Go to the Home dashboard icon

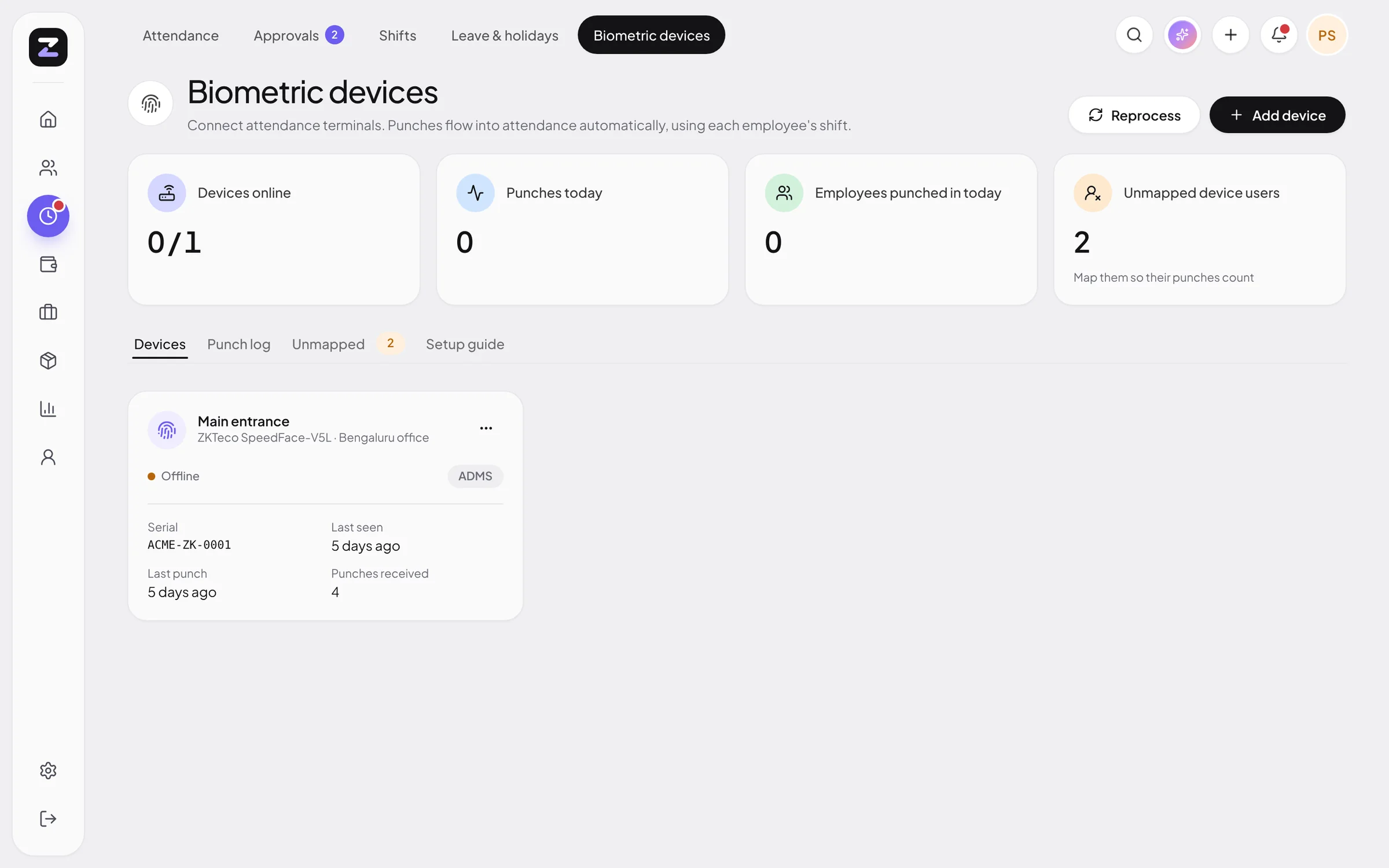coord(48,119)
